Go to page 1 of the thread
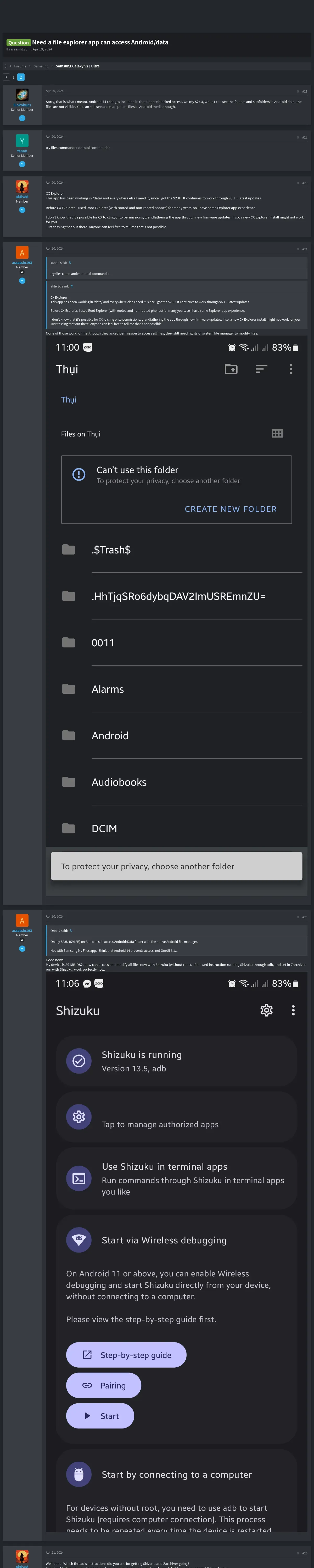314x1568 pixels. pyautogui.click(x=13, y=77)
